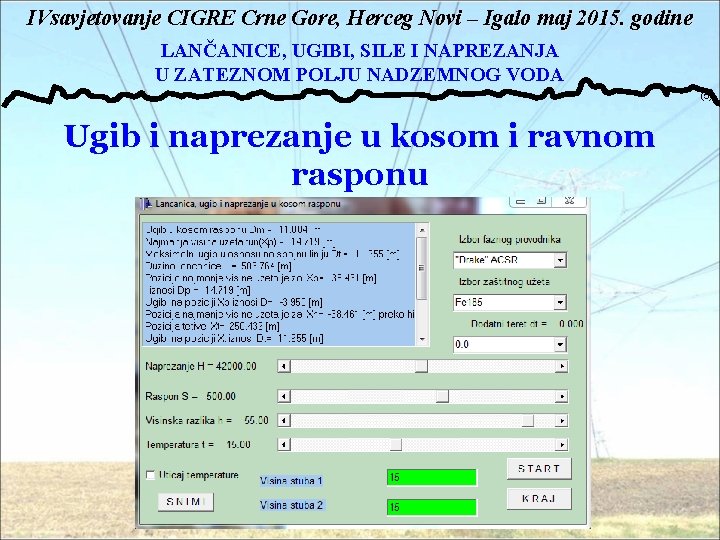Image resolution: width=720 pixels, height=540 pixels.
Task: Close the Lancanica window
Action: [x=569, y=201]
